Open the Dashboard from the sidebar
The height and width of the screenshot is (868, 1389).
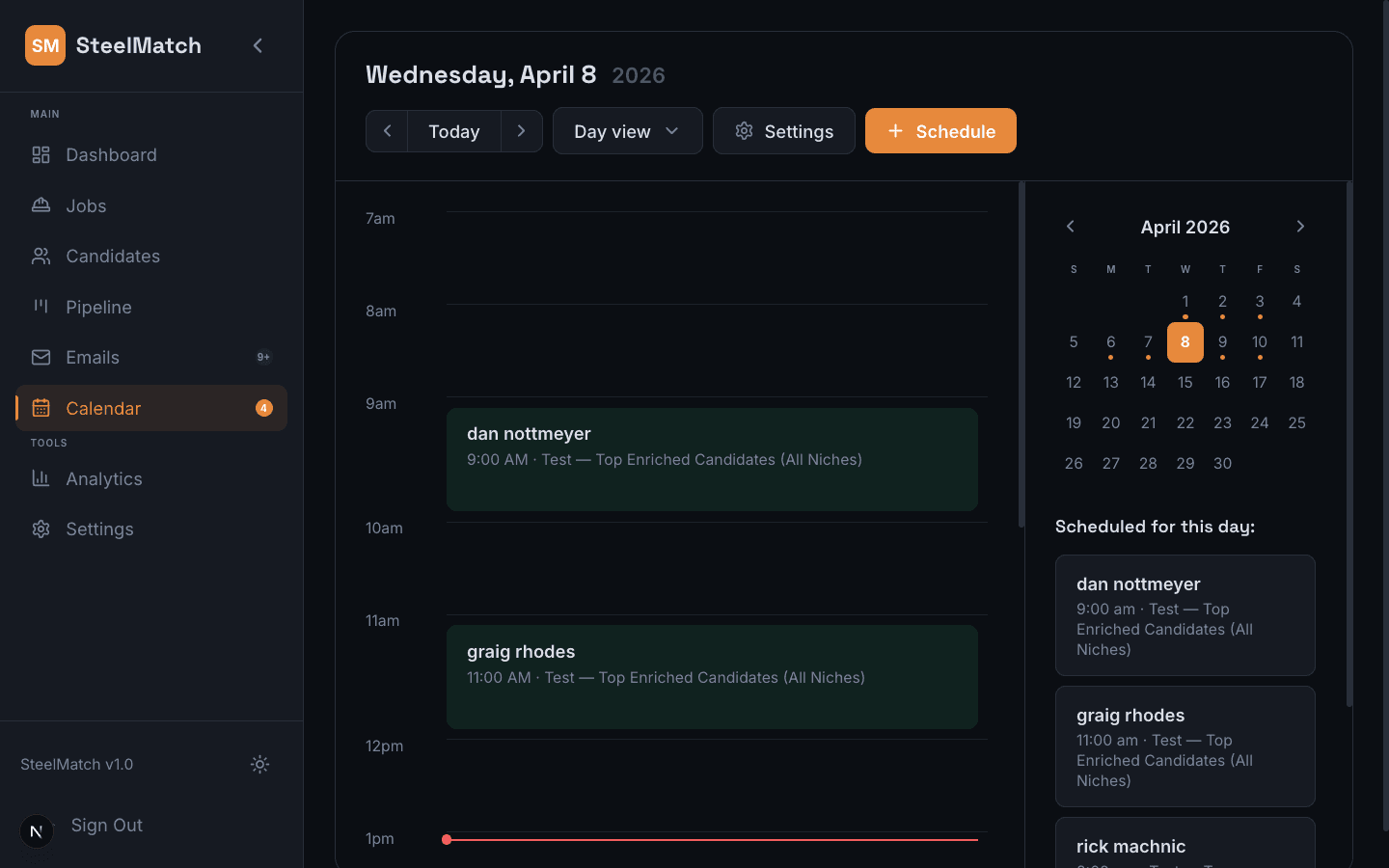point(111,154)
